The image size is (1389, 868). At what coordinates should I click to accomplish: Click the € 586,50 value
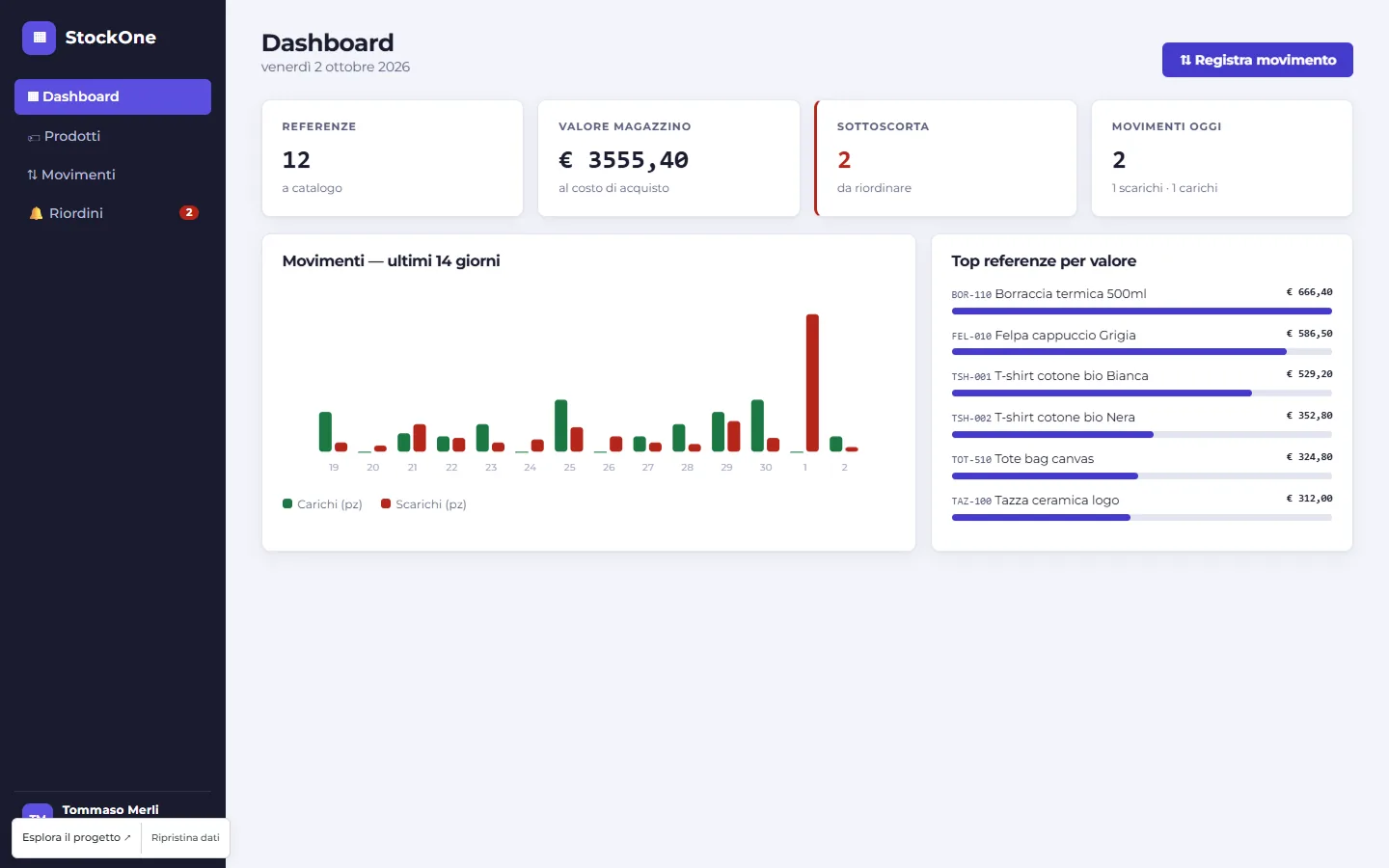1309,334
